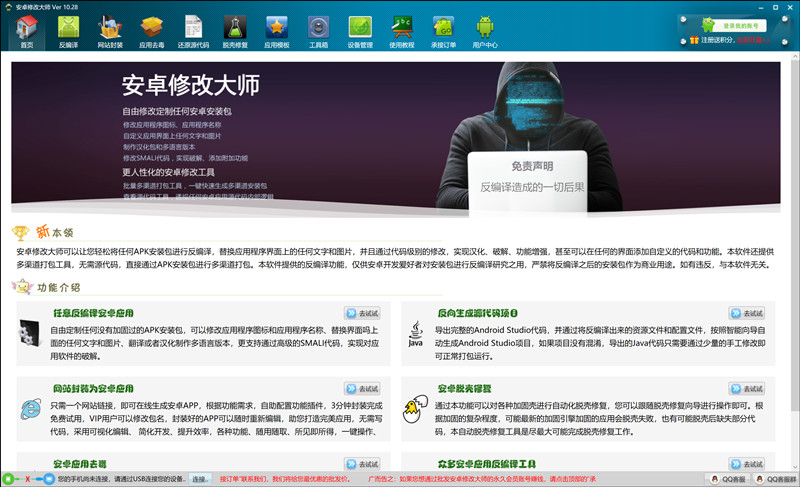Open the 使用教程 tutorial blackboard icon
Screen dimensions: 800x487
coord(402,31)
